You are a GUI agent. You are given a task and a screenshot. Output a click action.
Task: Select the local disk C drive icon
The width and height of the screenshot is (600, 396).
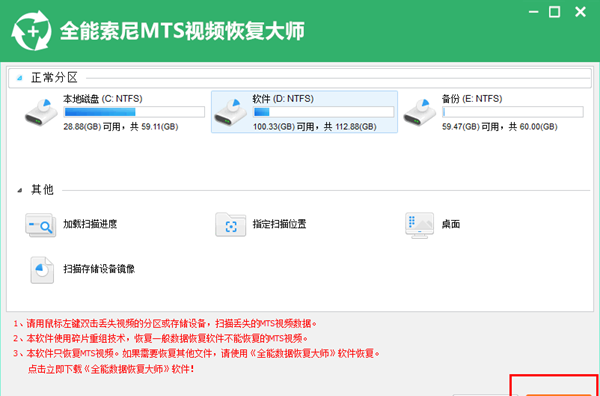(41, 112)
